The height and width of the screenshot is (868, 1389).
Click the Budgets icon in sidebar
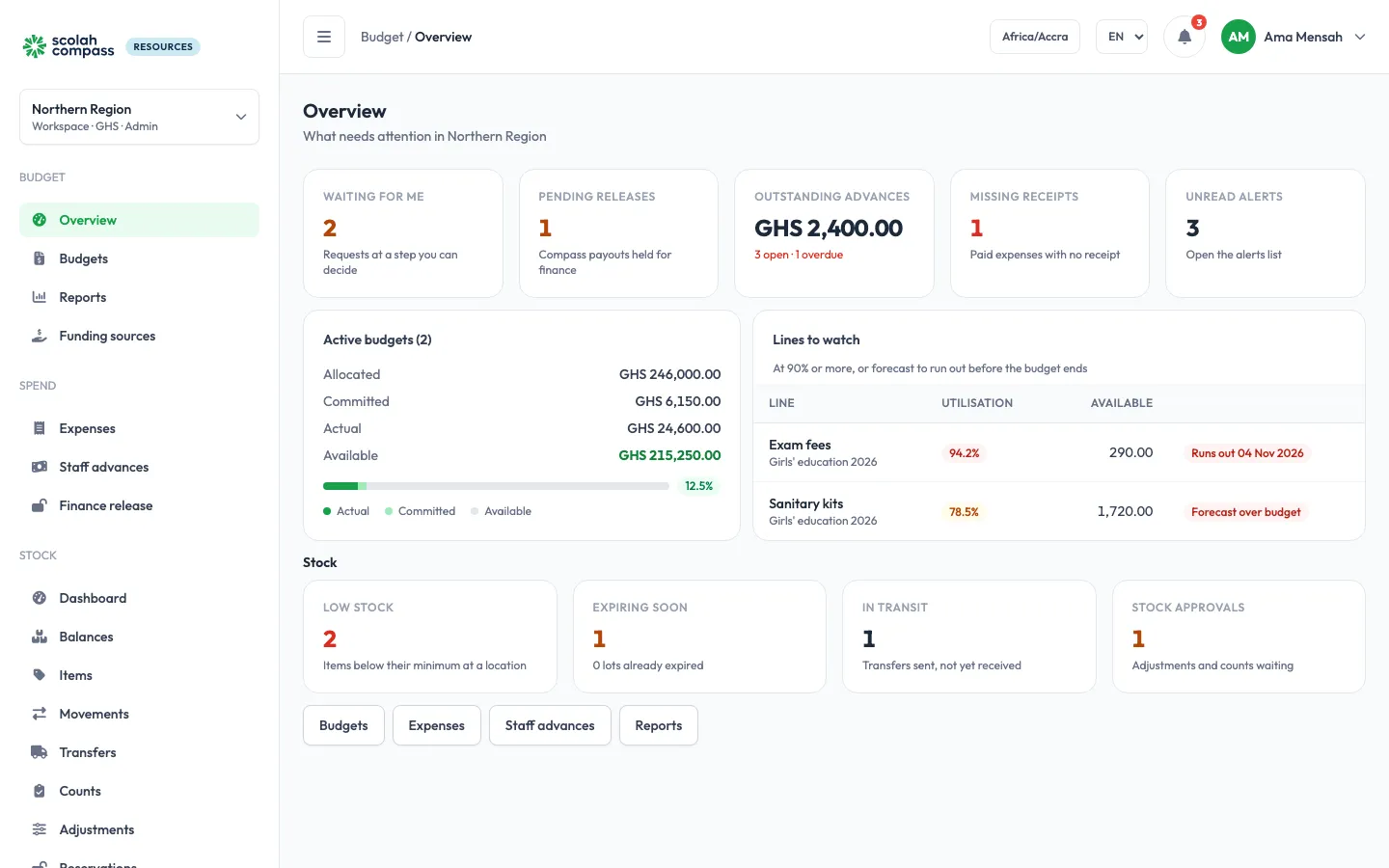tap(40, 258)
